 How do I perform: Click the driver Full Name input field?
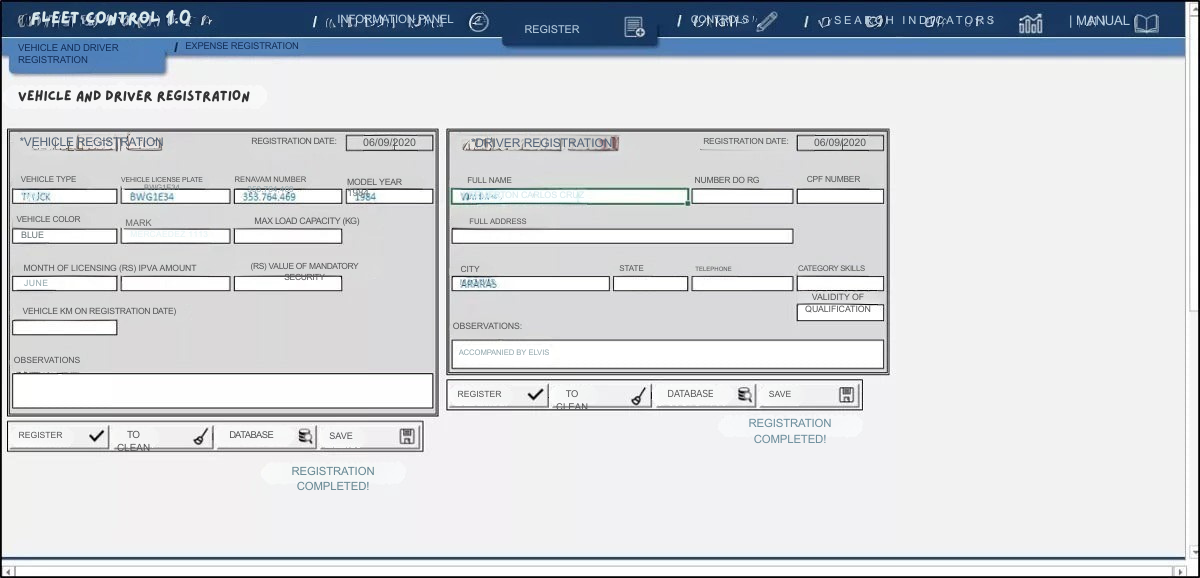point(569,196)
